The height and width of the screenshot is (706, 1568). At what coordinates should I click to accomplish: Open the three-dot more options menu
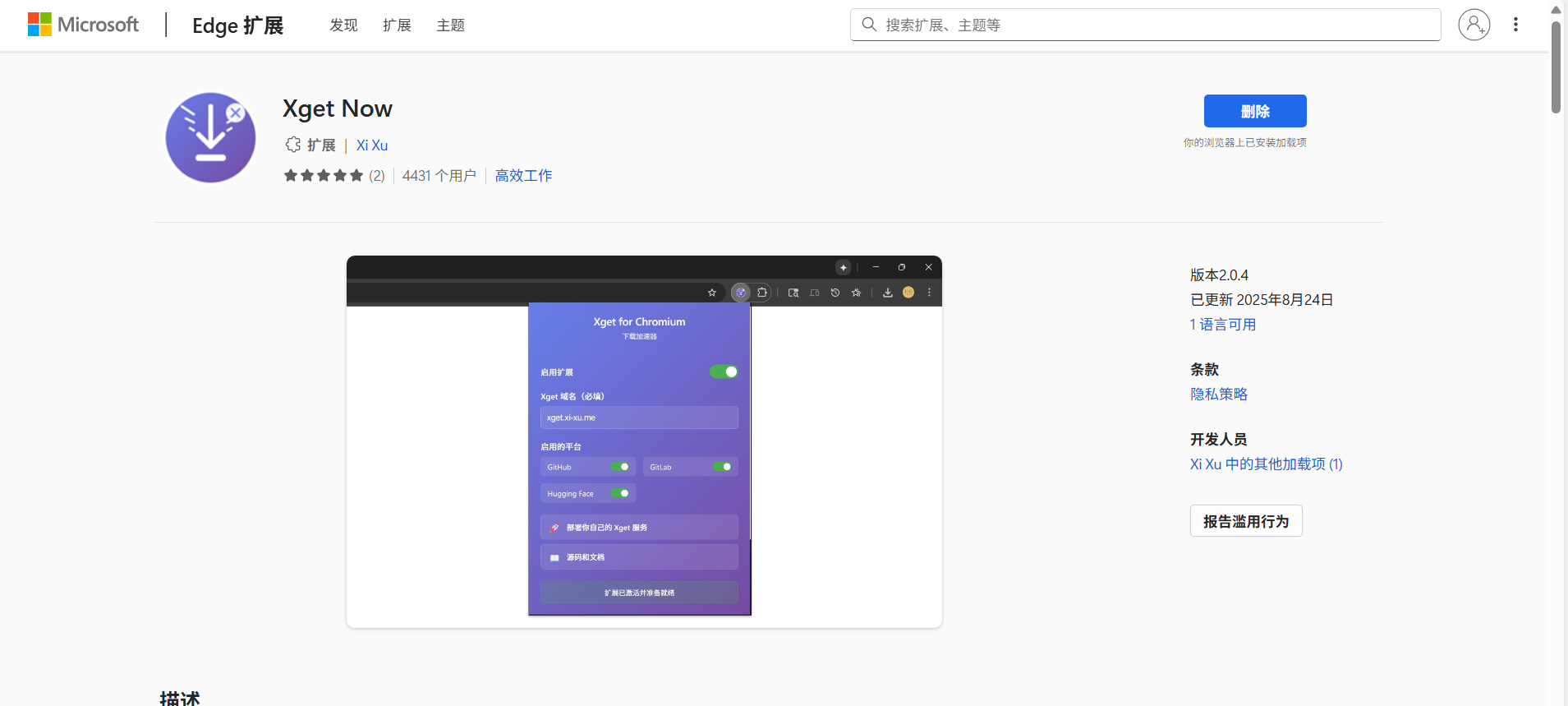point(1515,25)
